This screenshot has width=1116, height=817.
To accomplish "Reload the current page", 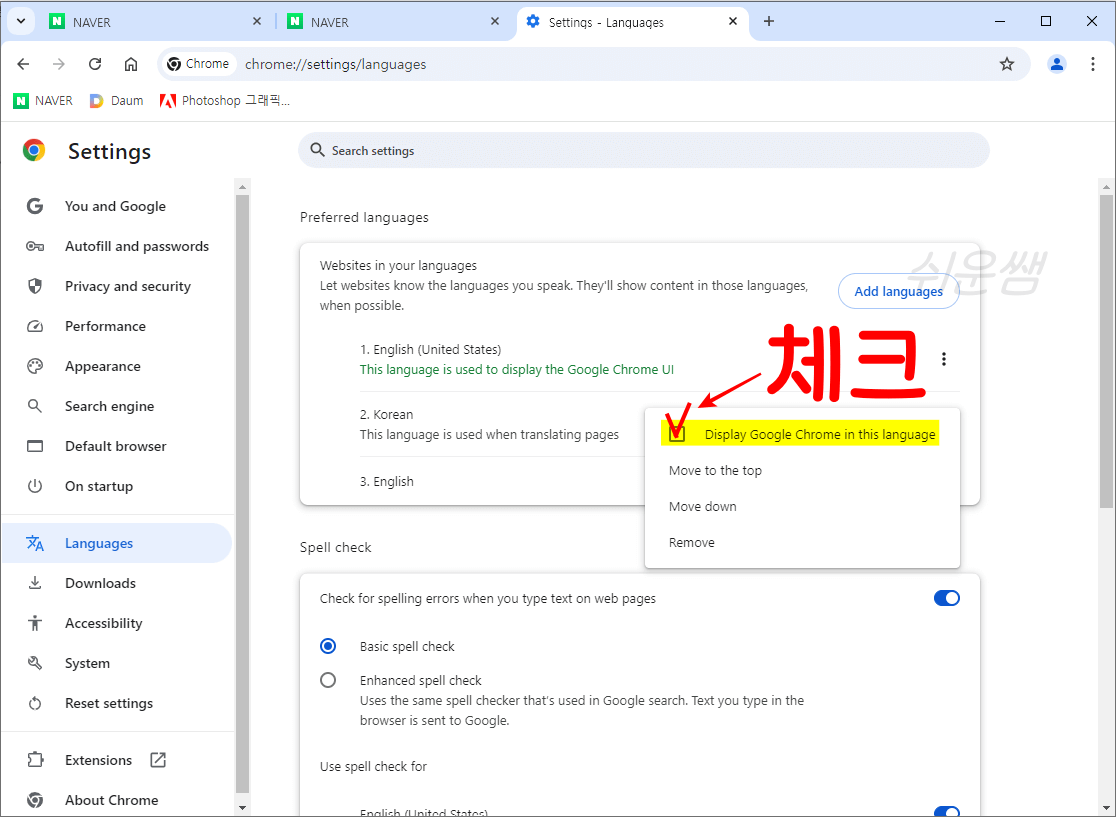I will [x=95, y=64].
